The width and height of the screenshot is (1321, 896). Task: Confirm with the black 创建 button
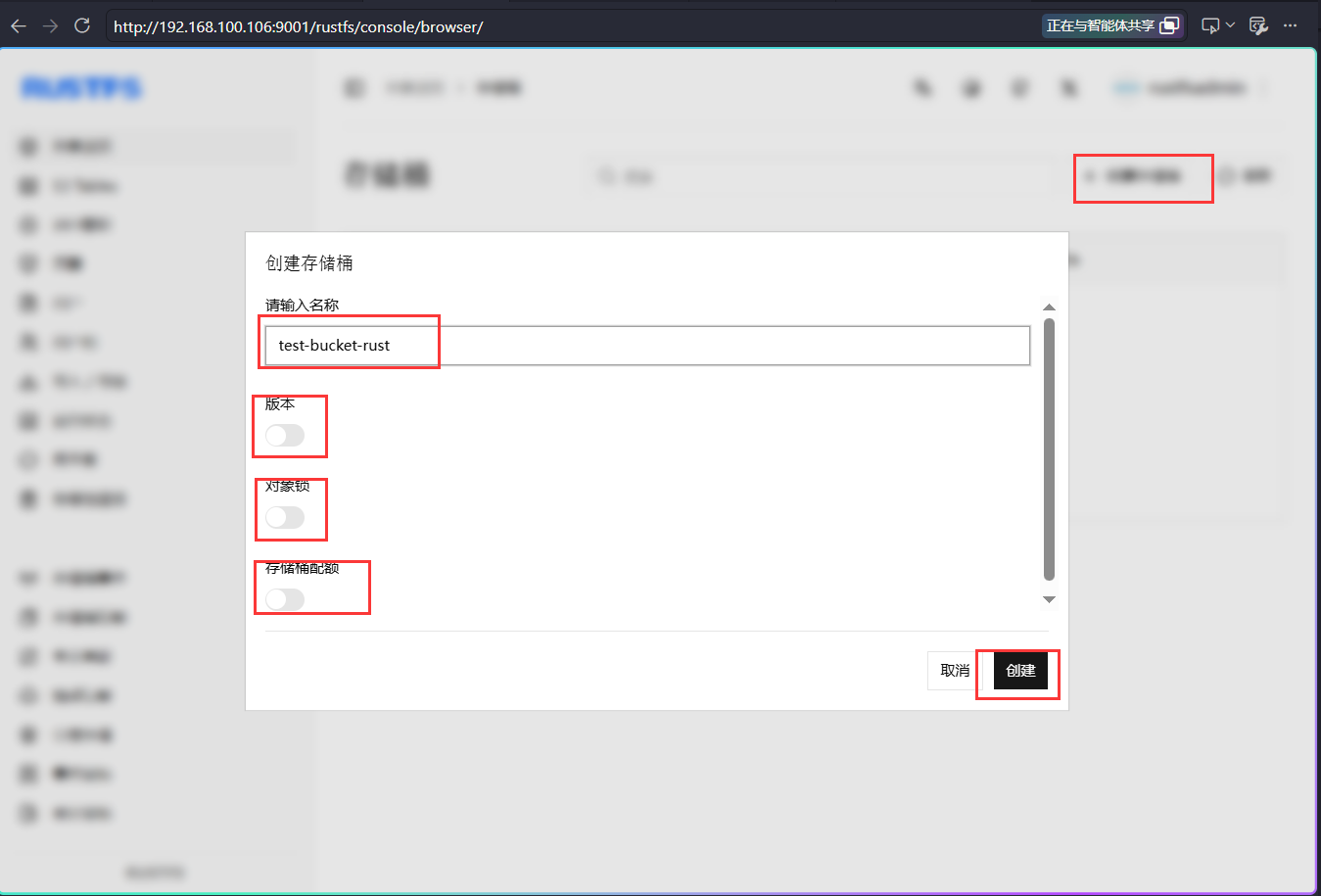[x=1020, y=671]
